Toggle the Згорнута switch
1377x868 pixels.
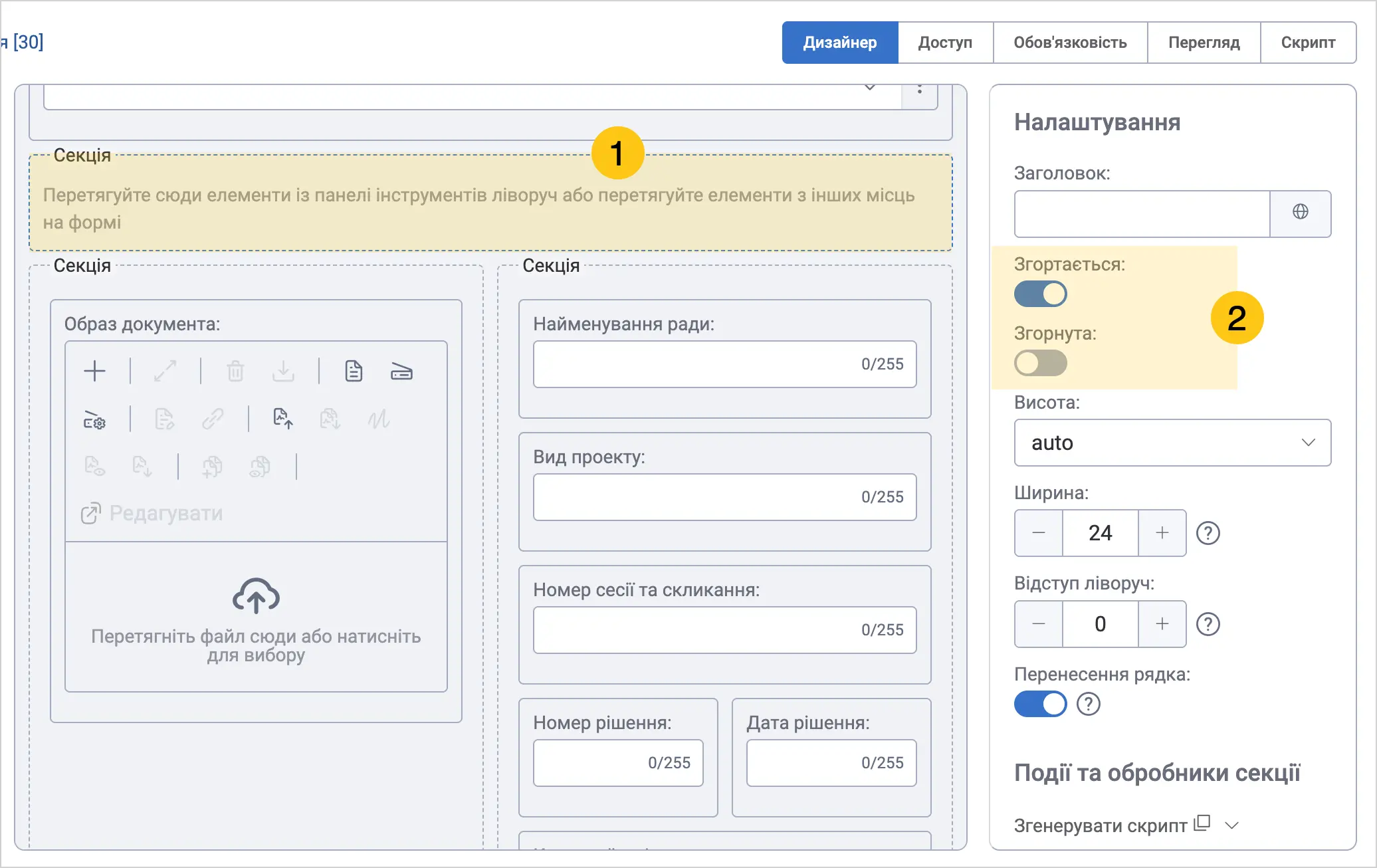coord(1041,363)
